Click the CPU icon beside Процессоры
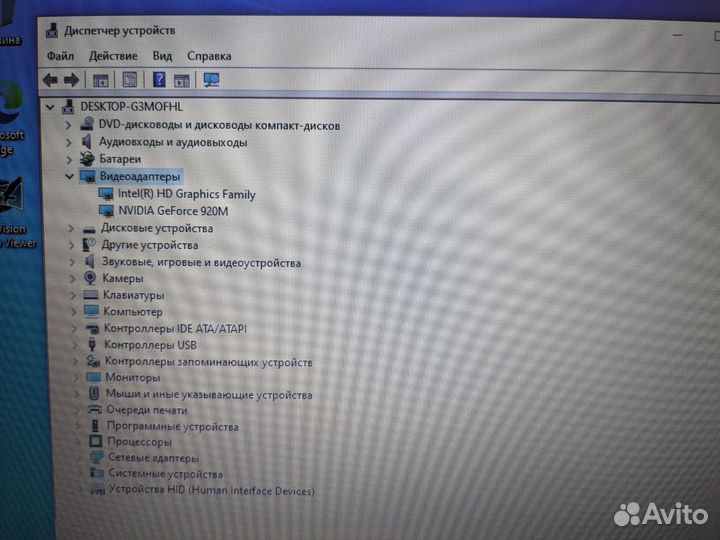This screenshot has width=720, height=540. point(96,441)
